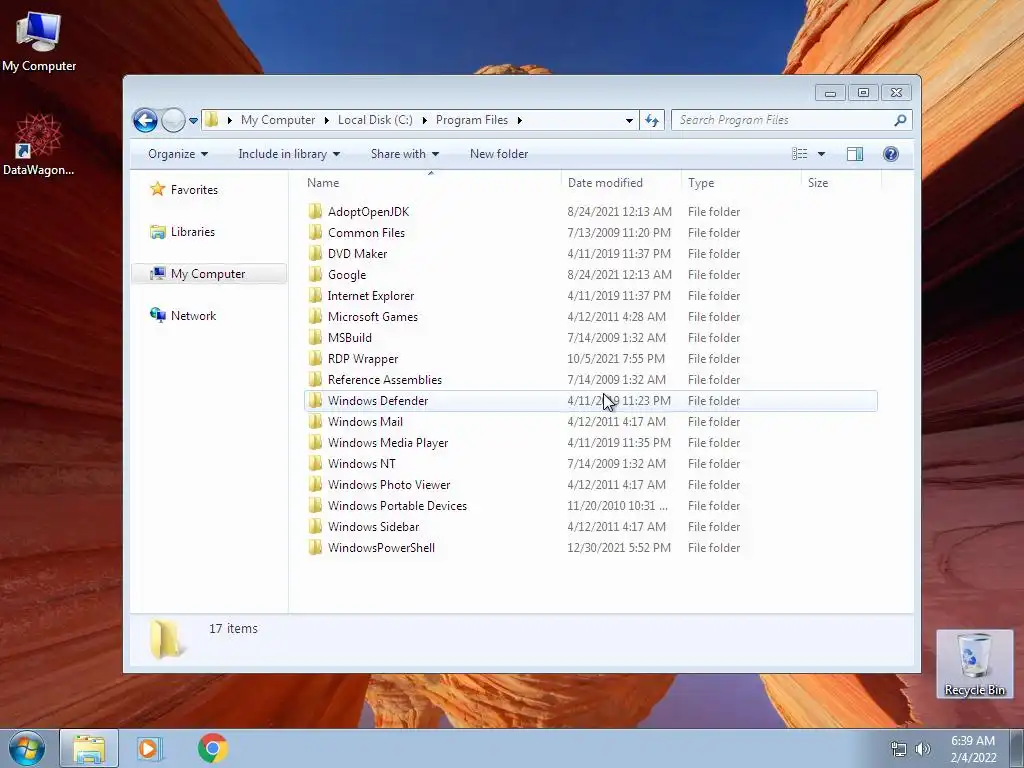
Task: Open the More view options dropdown arrow
Action: [x=822, y=154]
